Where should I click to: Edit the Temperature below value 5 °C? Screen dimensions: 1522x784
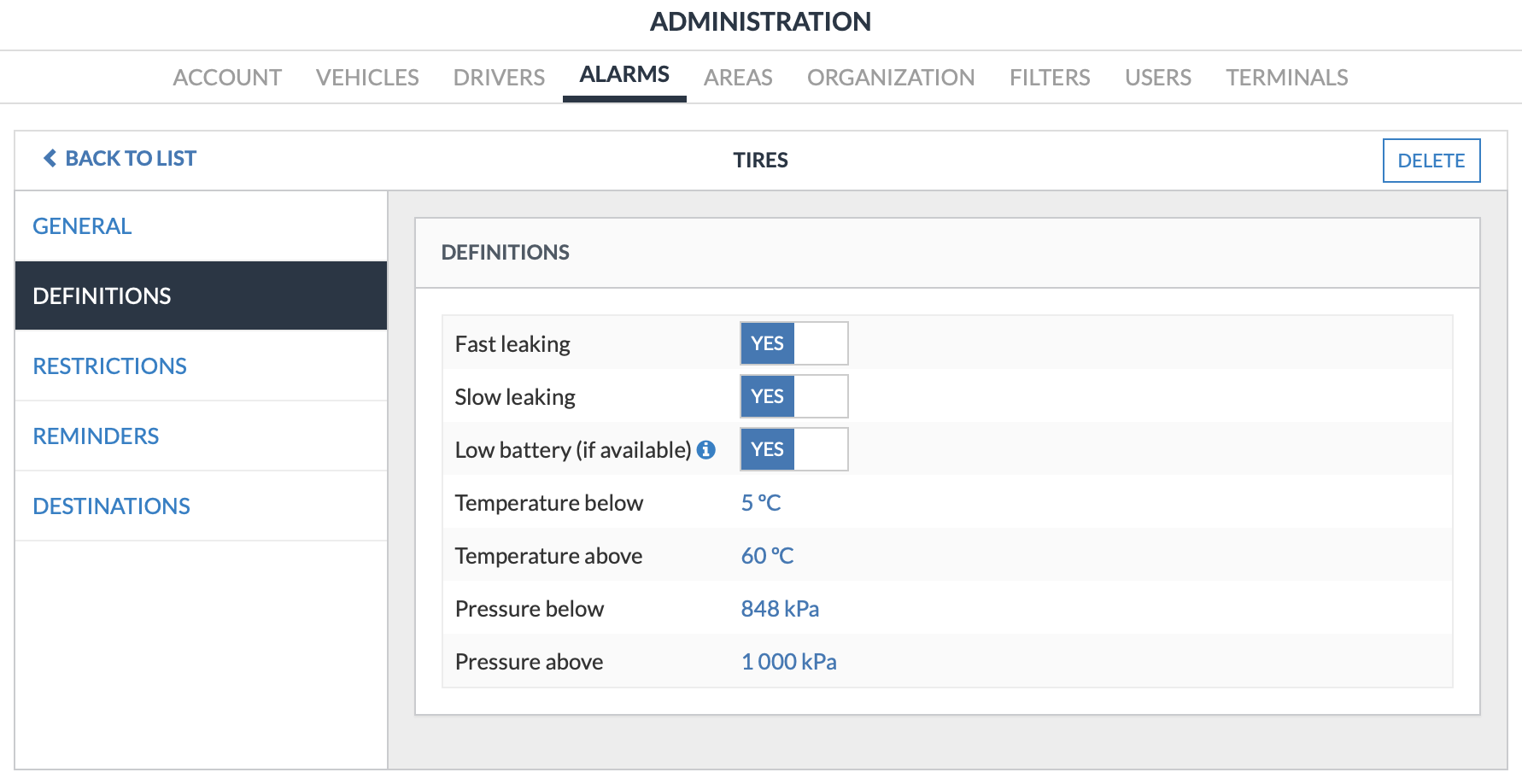[x=761, y=503]
